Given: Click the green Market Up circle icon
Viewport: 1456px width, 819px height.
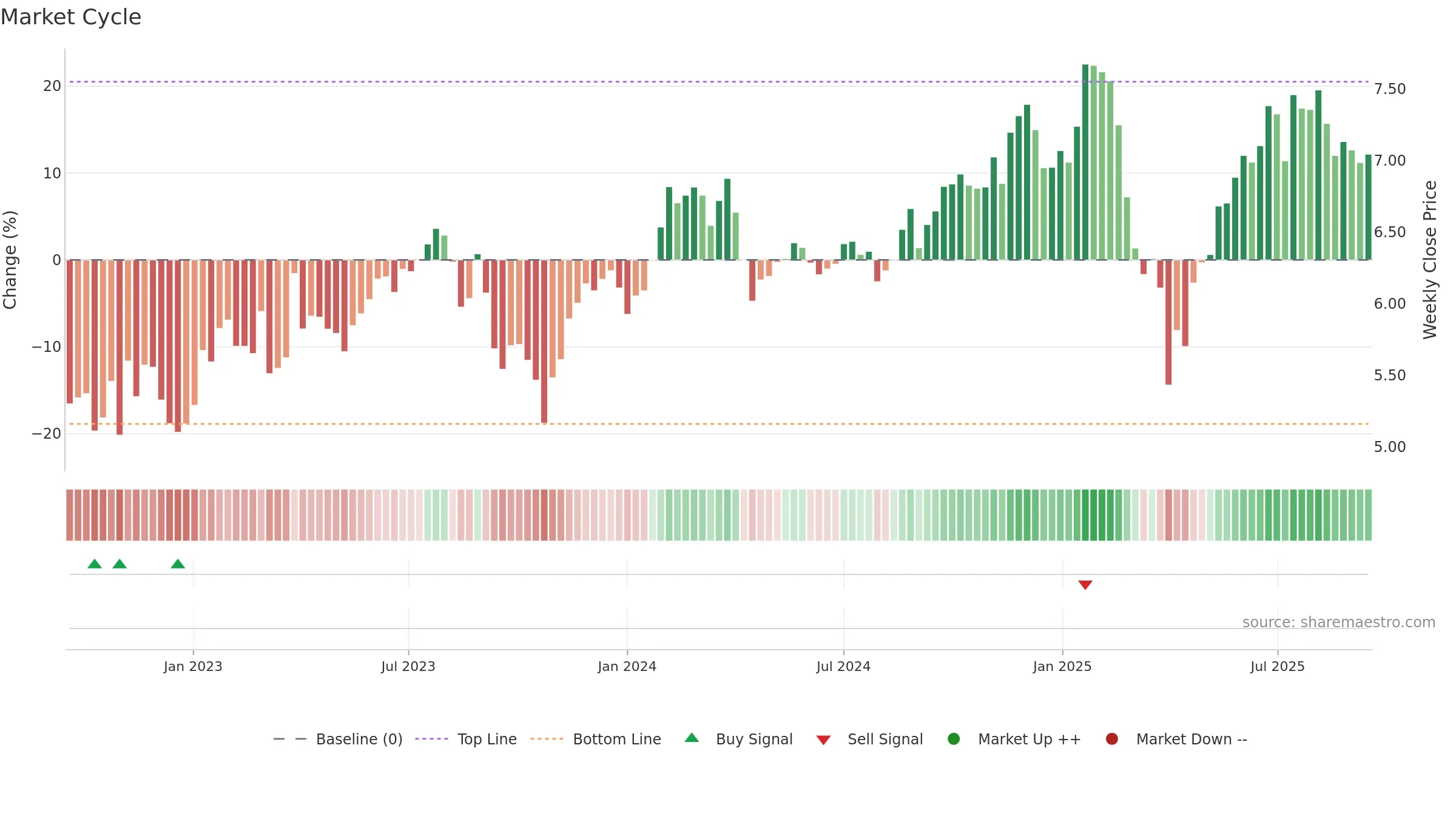Looking at the screenshot, I should point(954,739).
